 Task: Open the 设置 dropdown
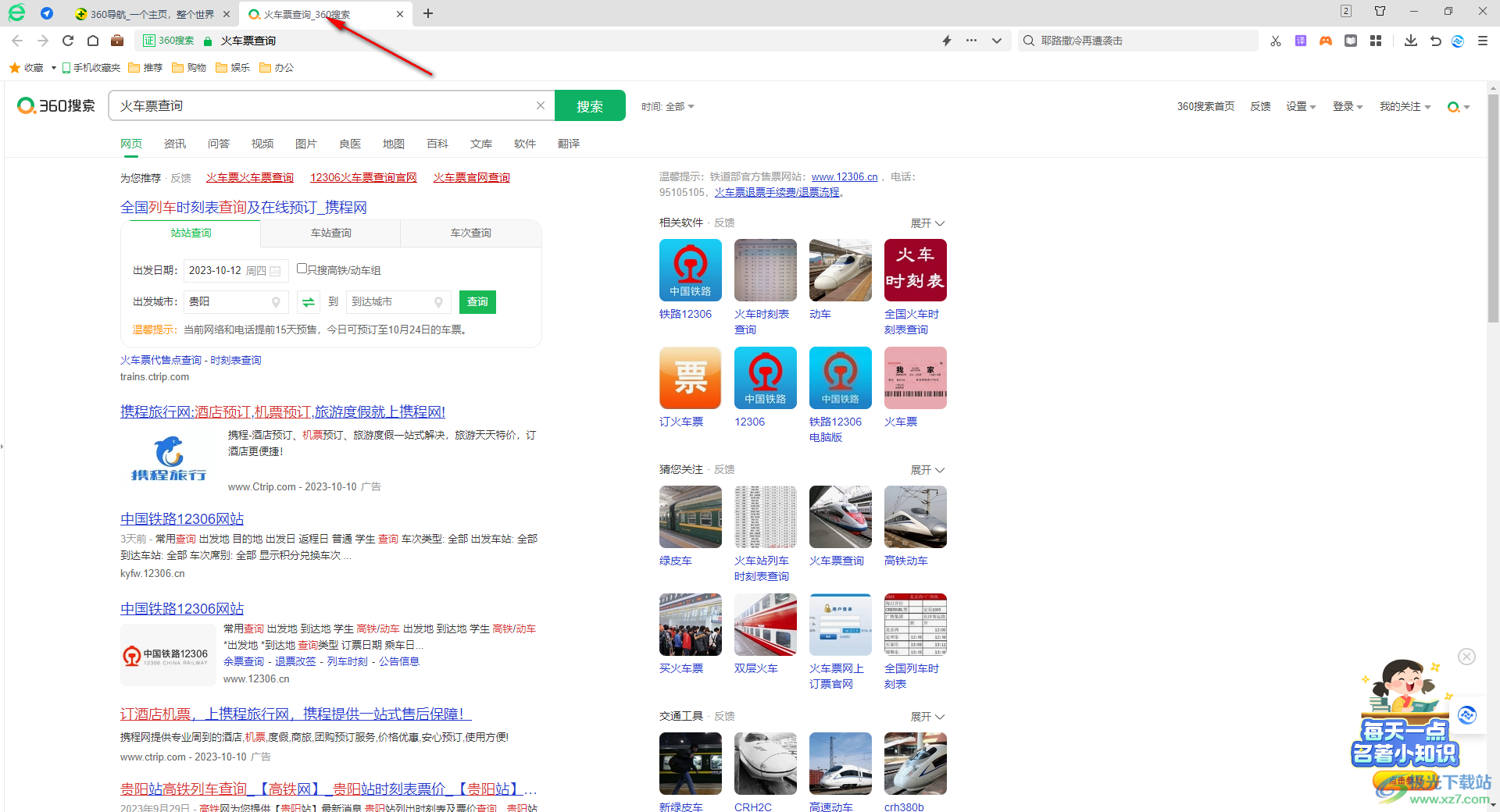[1301, 106]
